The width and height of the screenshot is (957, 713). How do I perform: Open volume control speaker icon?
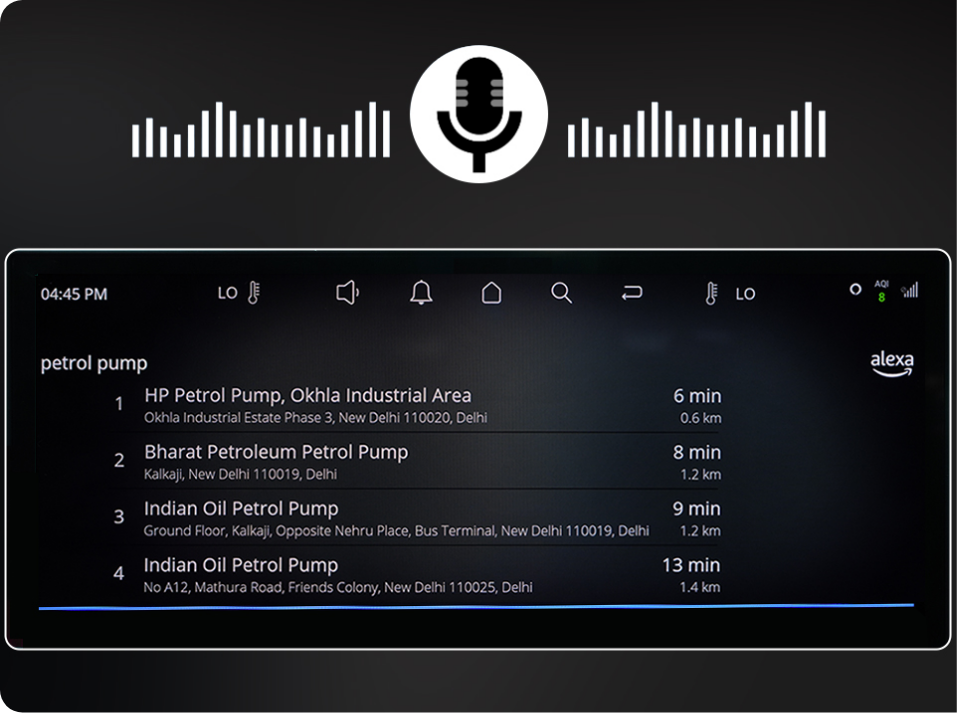point(347,292)
